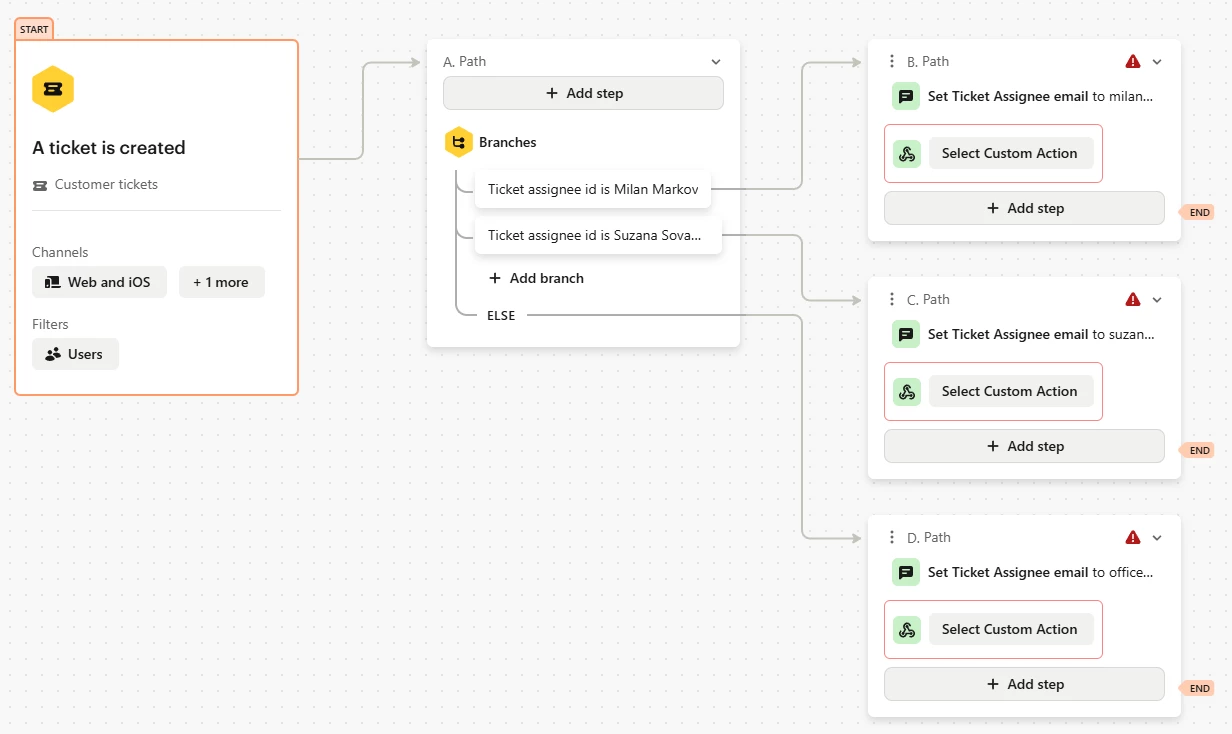Click the webhook icon in B. Path
Image resolution: width=1232 pixels, height=734 pixels.
click(x=907, y=154)
